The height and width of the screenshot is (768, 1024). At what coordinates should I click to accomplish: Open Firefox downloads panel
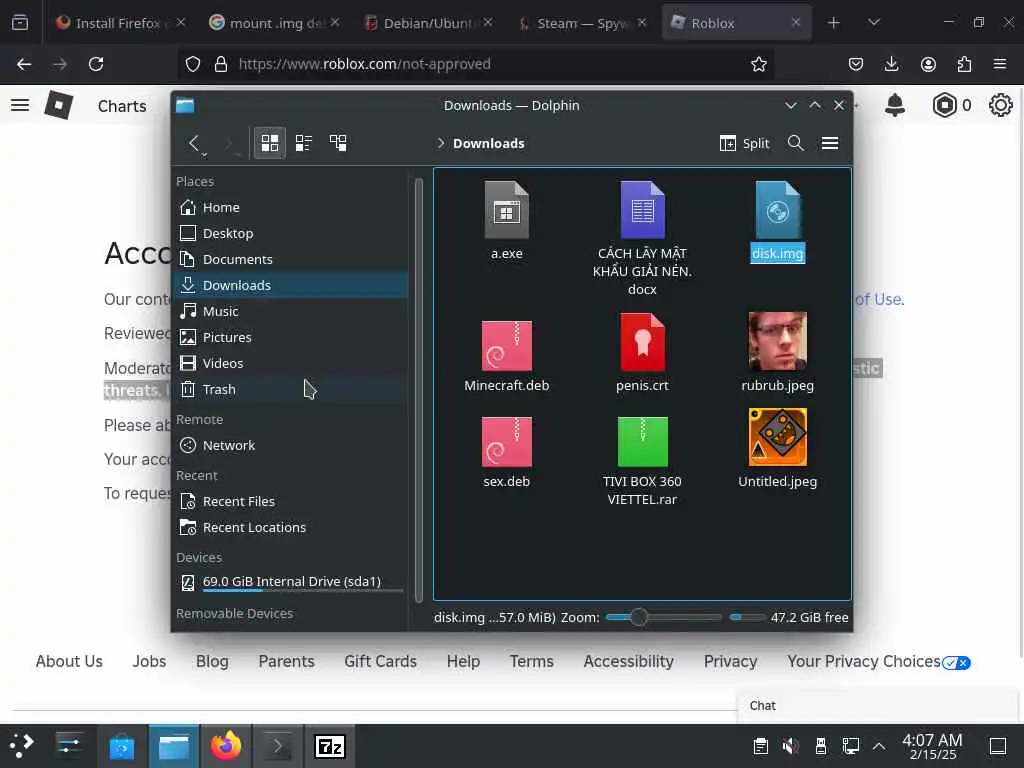coord(891,64)
